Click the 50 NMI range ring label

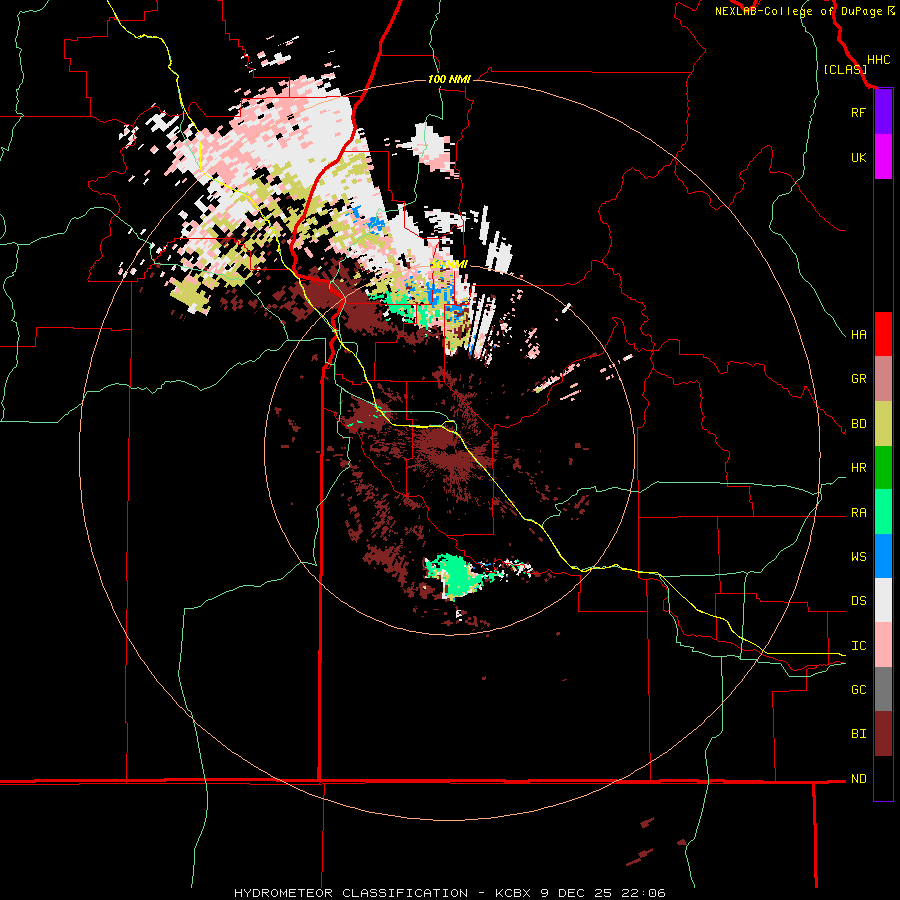pyautogui.click(x=449, y=264)
